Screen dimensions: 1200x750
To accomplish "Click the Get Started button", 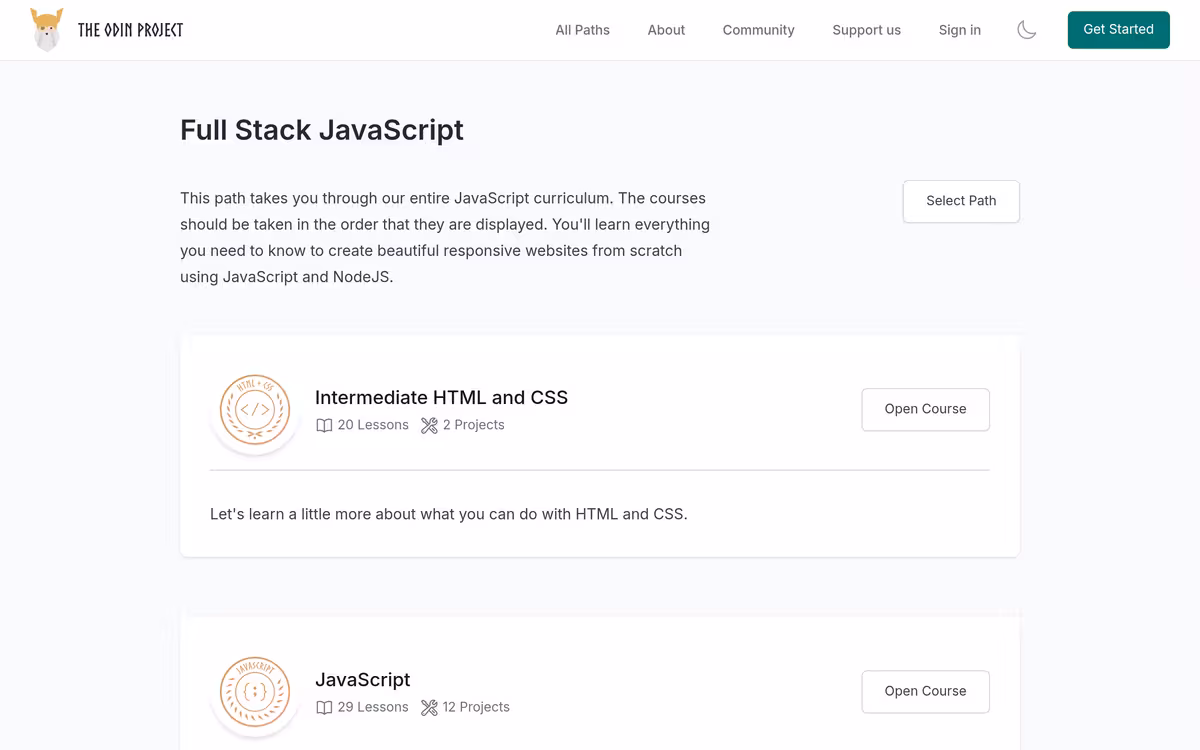I will 1119,30.
